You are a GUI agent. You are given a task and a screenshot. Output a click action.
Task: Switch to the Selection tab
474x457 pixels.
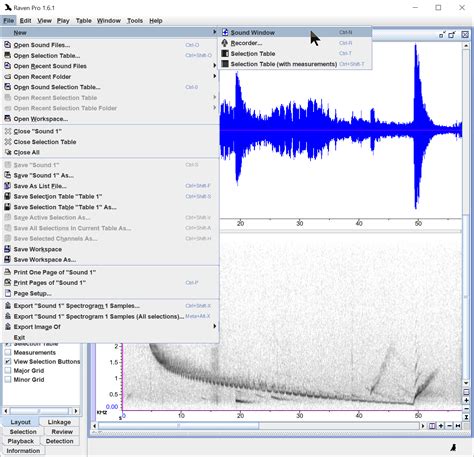(x=23, y=432)
